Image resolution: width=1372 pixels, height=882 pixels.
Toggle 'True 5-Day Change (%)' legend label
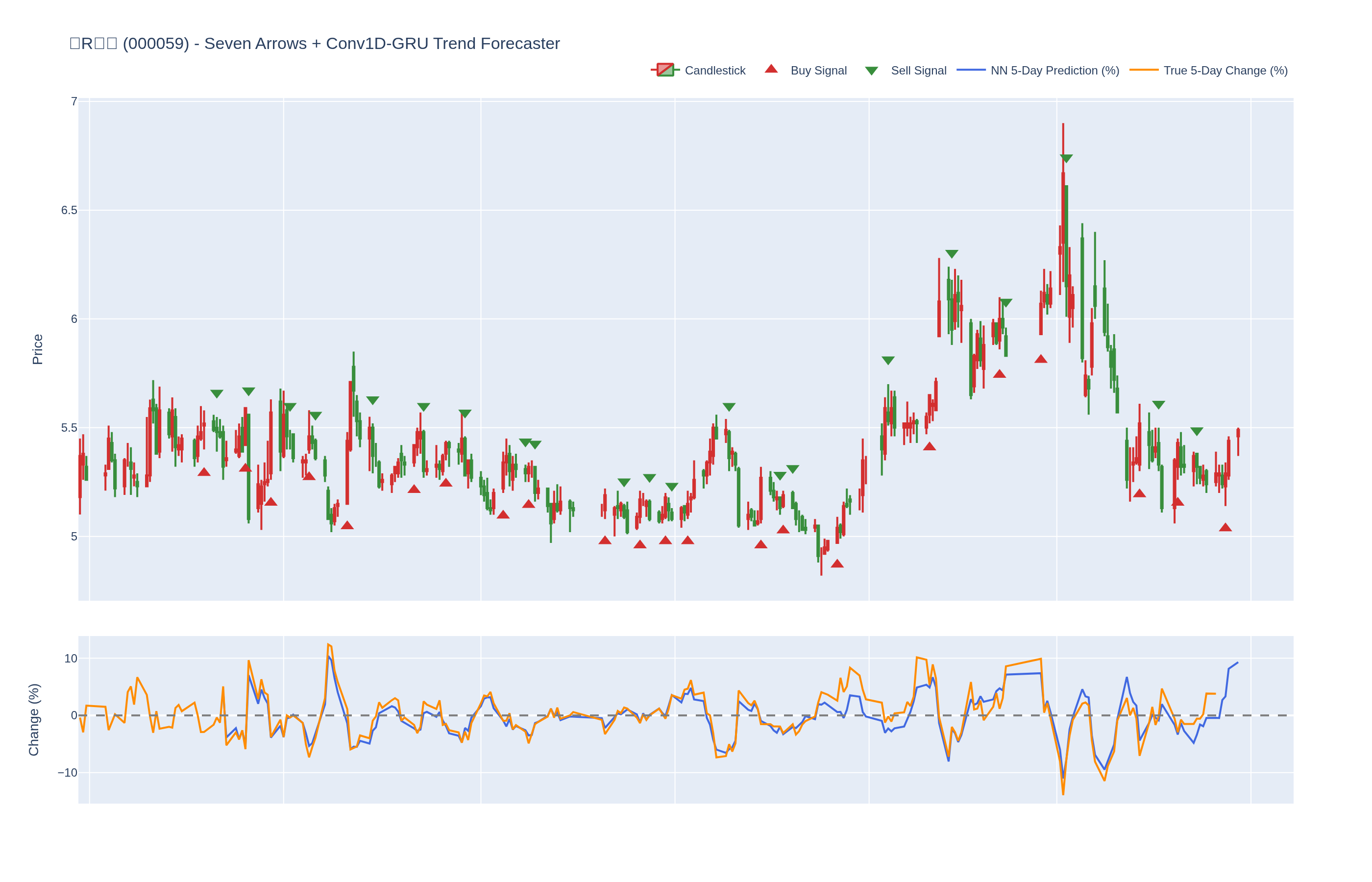[x=1225, y=71]
